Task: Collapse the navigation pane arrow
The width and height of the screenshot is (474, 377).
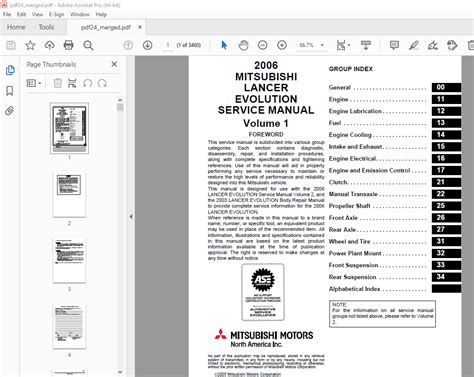Action: tap(131, 216)
